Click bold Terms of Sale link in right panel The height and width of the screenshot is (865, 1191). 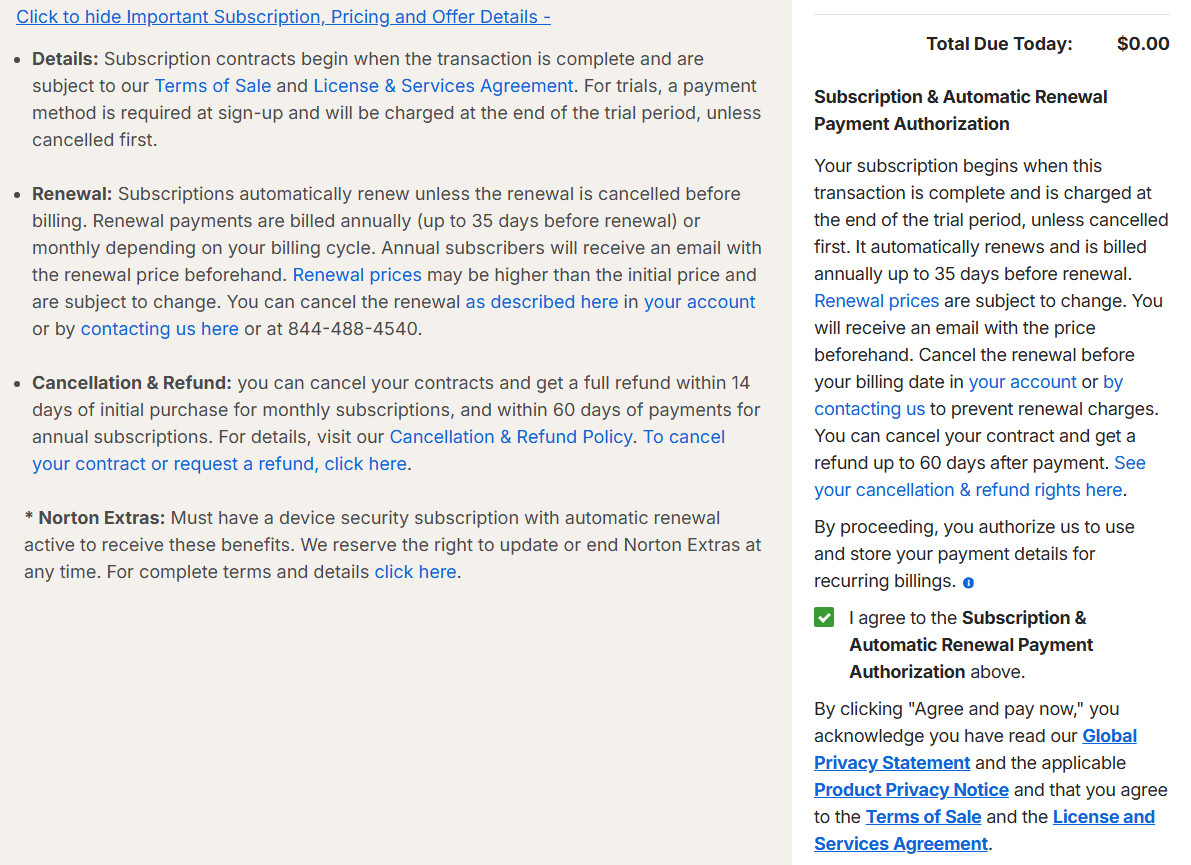(923, 817)
